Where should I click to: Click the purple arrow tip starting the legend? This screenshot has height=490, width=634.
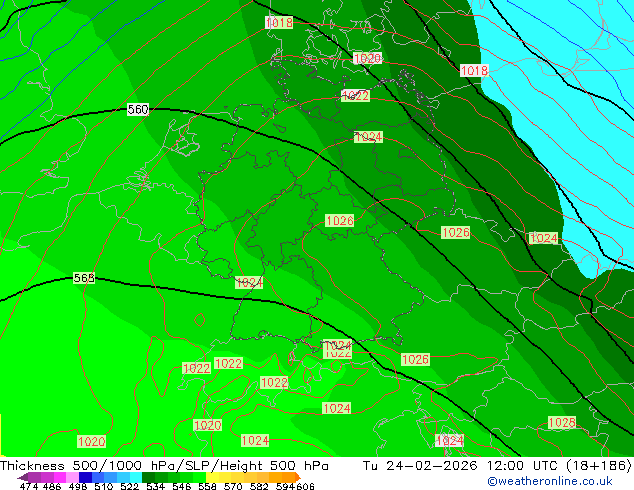click(23, 478)
